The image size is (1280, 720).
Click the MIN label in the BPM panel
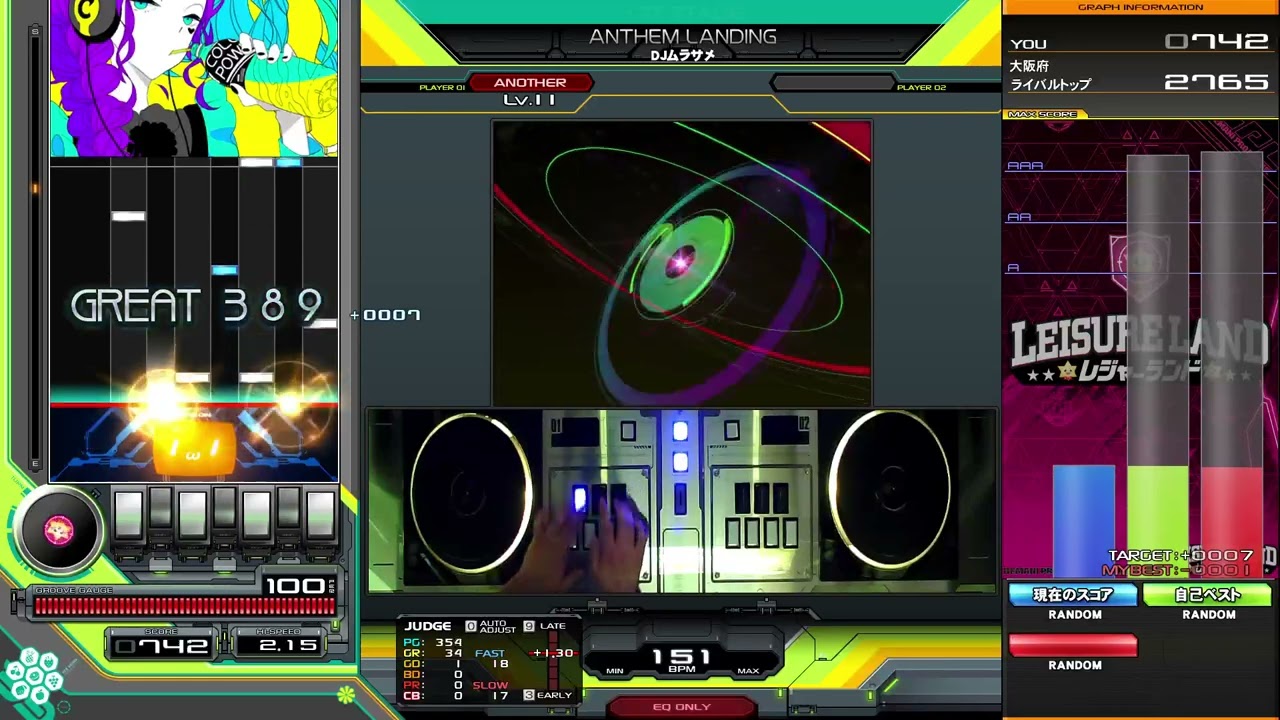click(615, 671)
